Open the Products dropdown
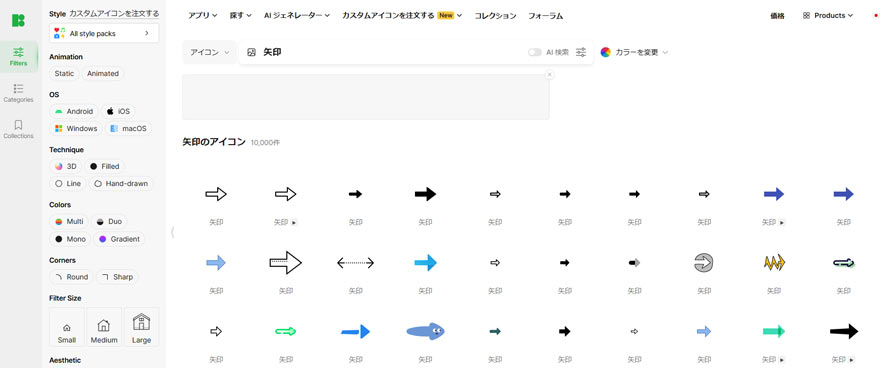The image size is (890, 368). [828, 16]
